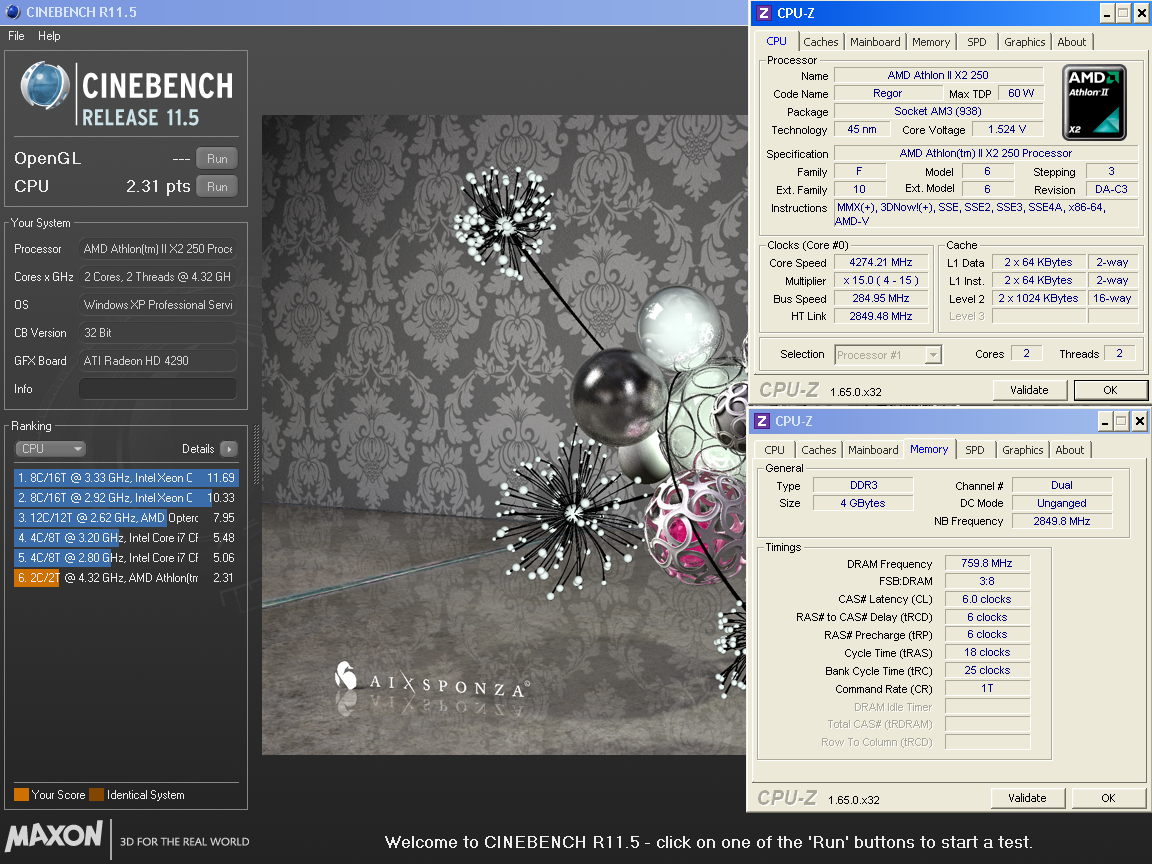The width and height of the screenshot is (1152, 864).
Task: Switch to Caches tab in top CPU-Z
Action: 821,42
